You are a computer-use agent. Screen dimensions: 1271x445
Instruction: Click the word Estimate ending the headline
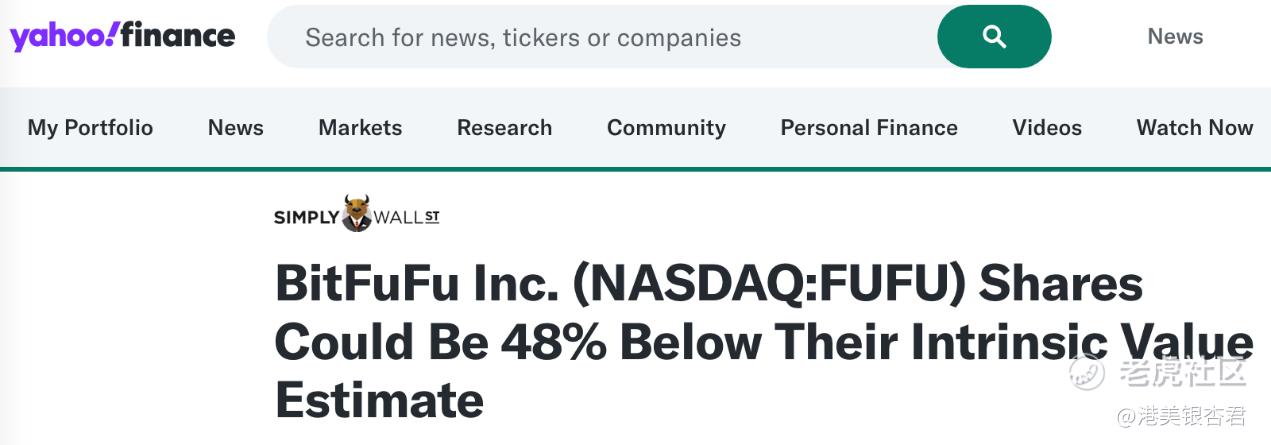[x=379, y=399]
